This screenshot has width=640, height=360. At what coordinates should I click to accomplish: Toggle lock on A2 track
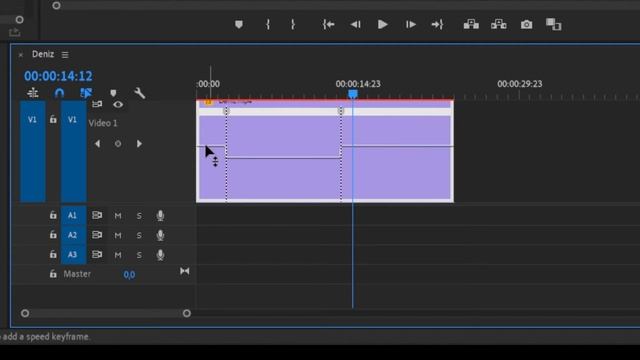coord(53,235)
